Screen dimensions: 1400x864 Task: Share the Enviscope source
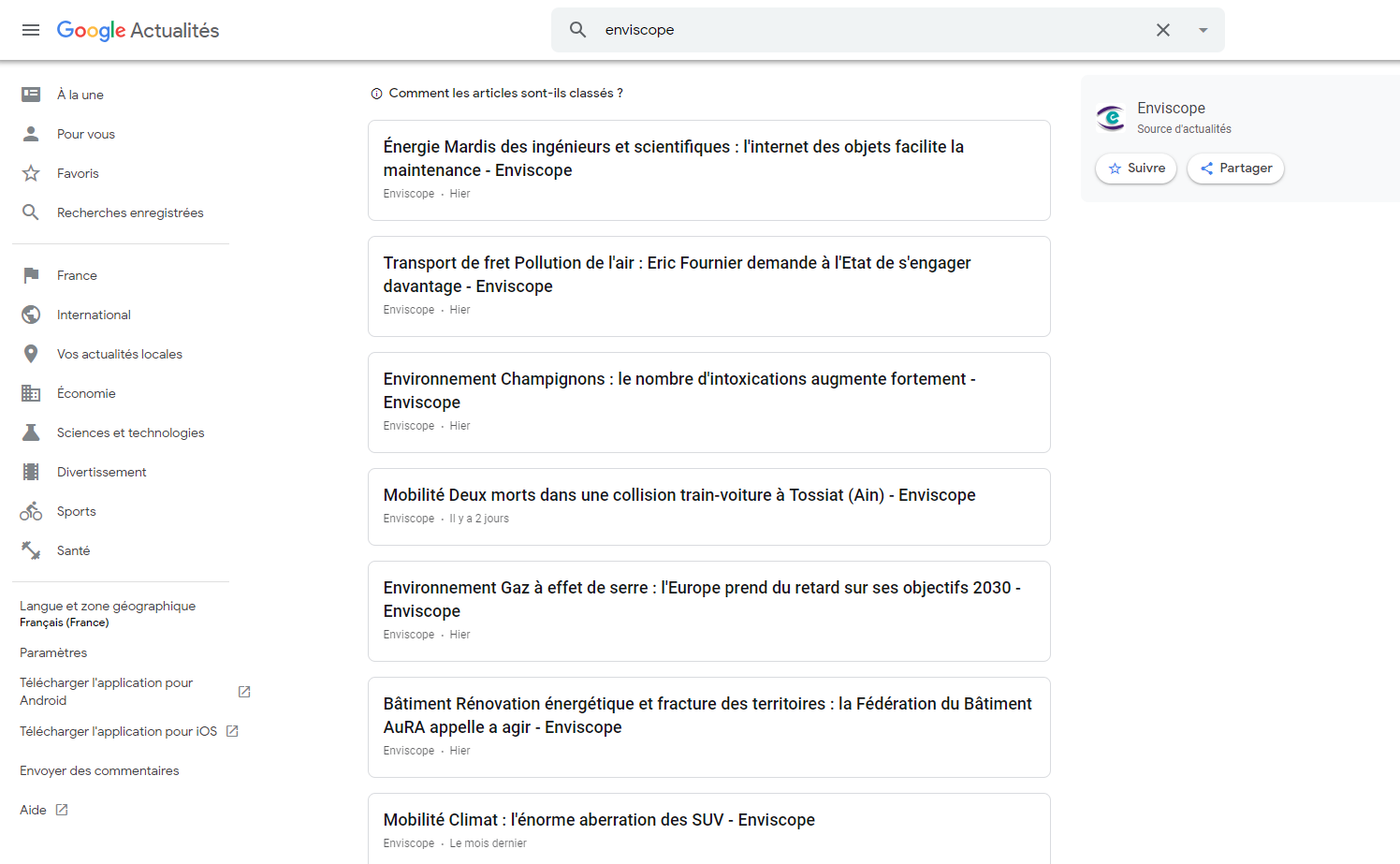(x=1235, y=168)
